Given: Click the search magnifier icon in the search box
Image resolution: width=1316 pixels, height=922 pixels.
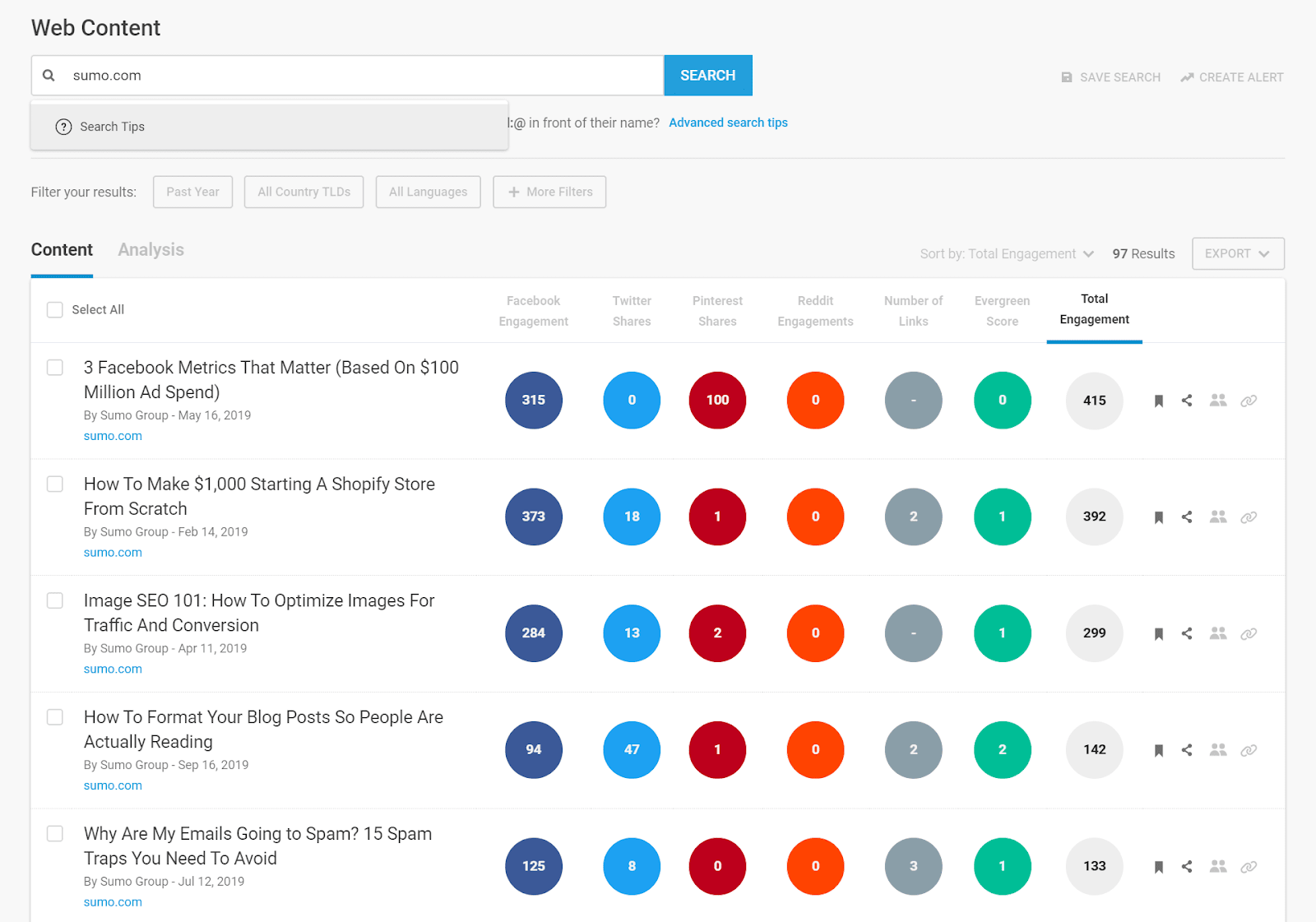Looking at the screenshot, I should click(x=49, y=76).
